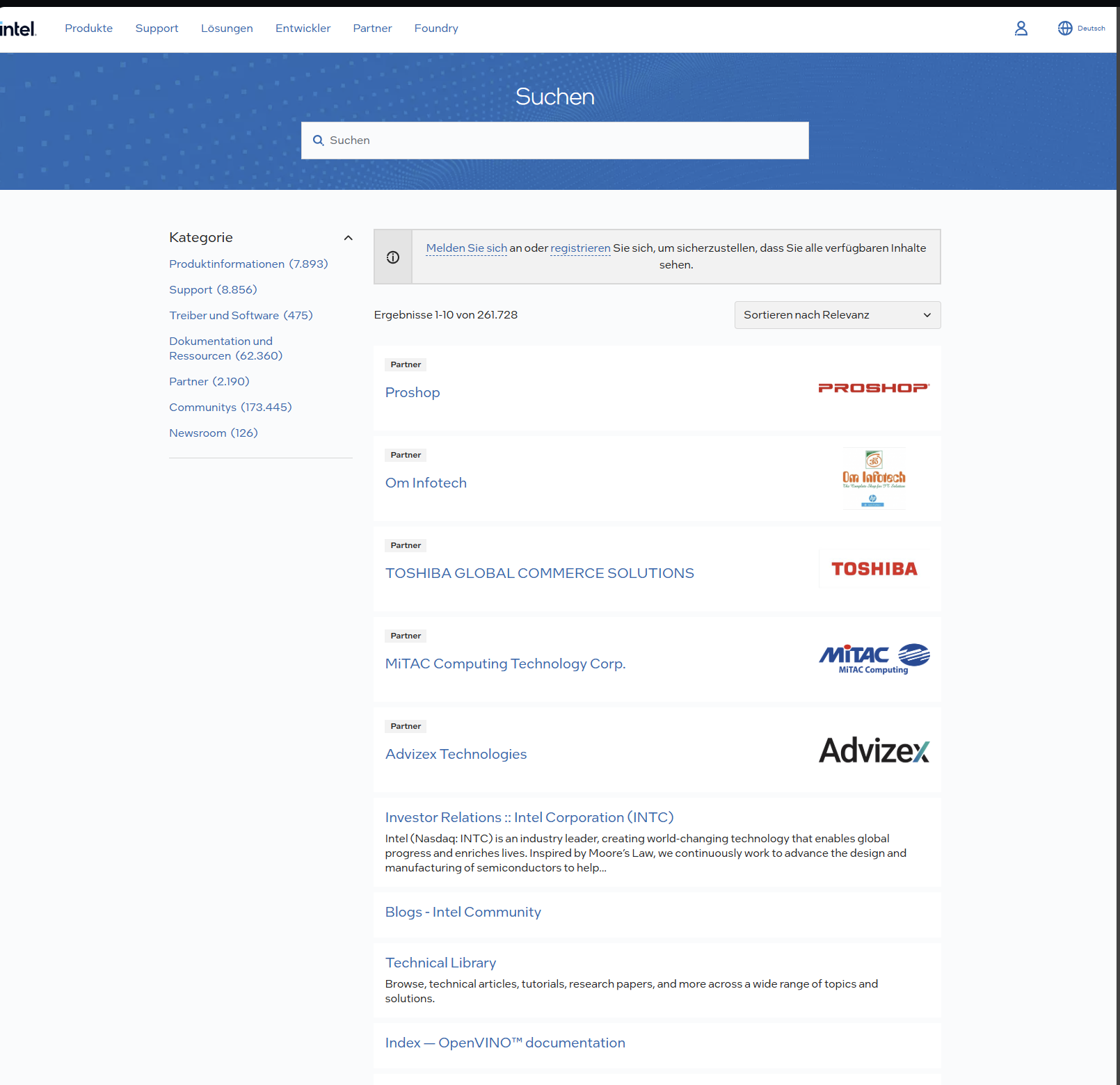Image resolution: width=1120 pixels, height=1085 pixels.
Task: Open Blogs - Intel Community result
Action: 463,912
